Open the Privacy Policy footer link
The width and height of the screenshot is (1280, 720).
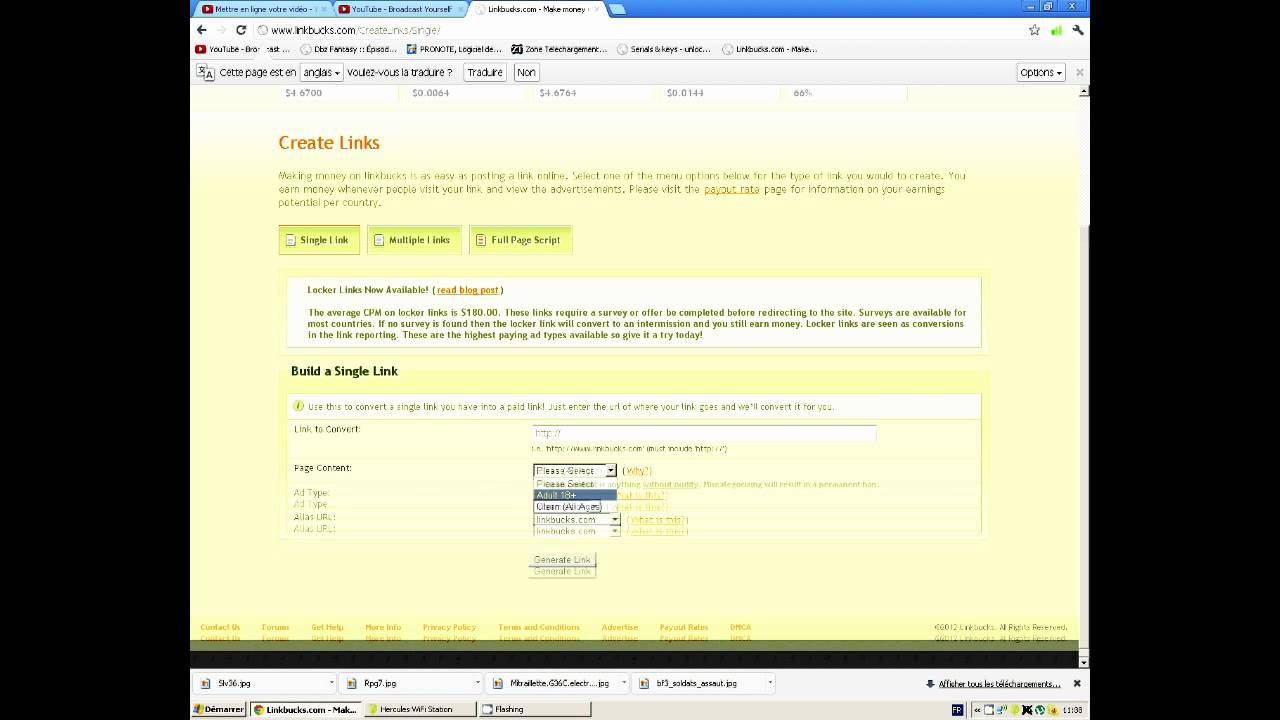[449, 627]
